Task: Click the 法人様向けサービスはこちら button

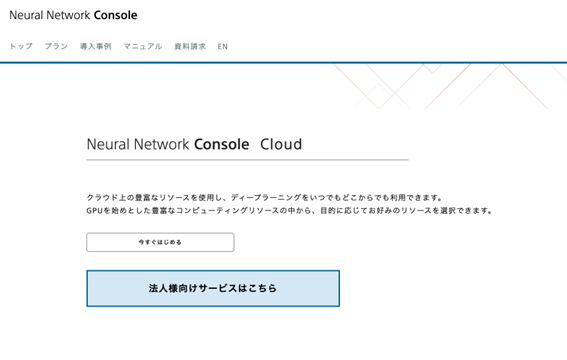Action: tap(213, 288)
